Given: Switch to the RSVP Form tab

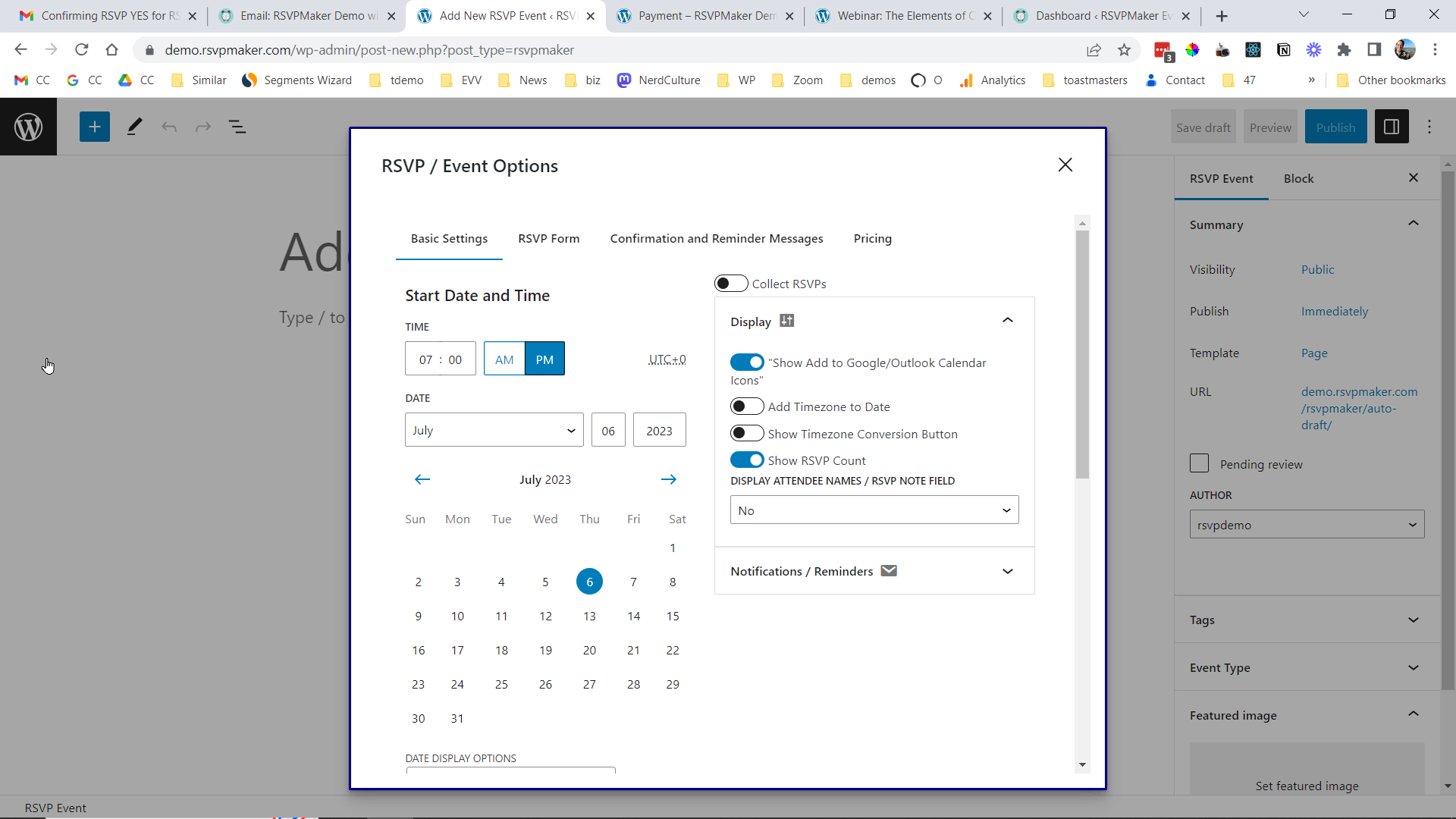Looking at the screenshot, I should pos(549,238).
